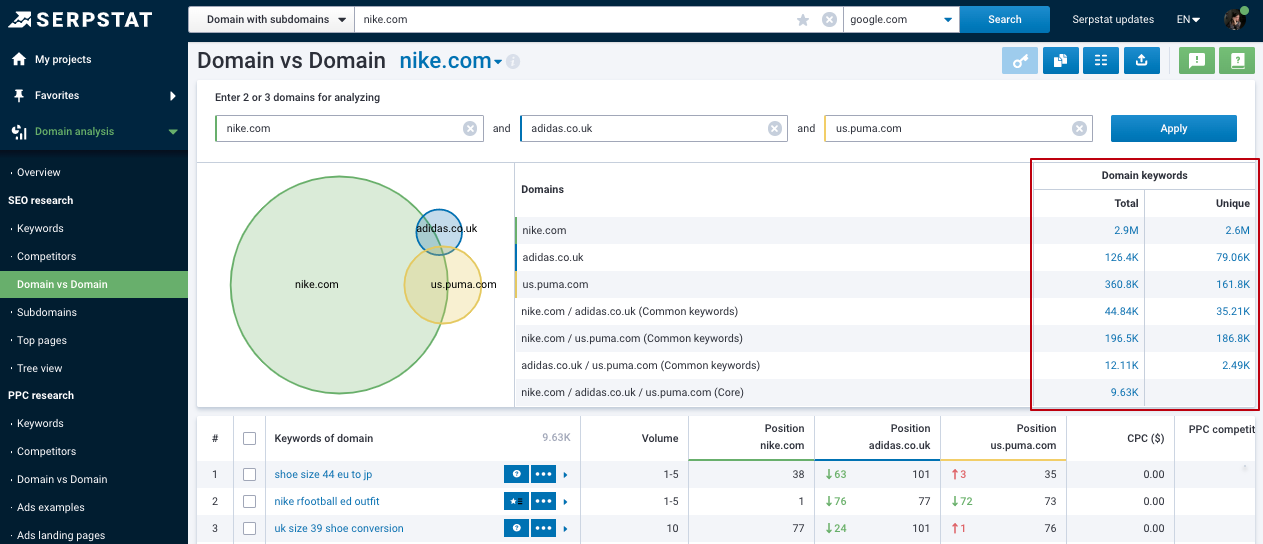Click the Apply button
1263x544 pixels.
pos(1174,128)
